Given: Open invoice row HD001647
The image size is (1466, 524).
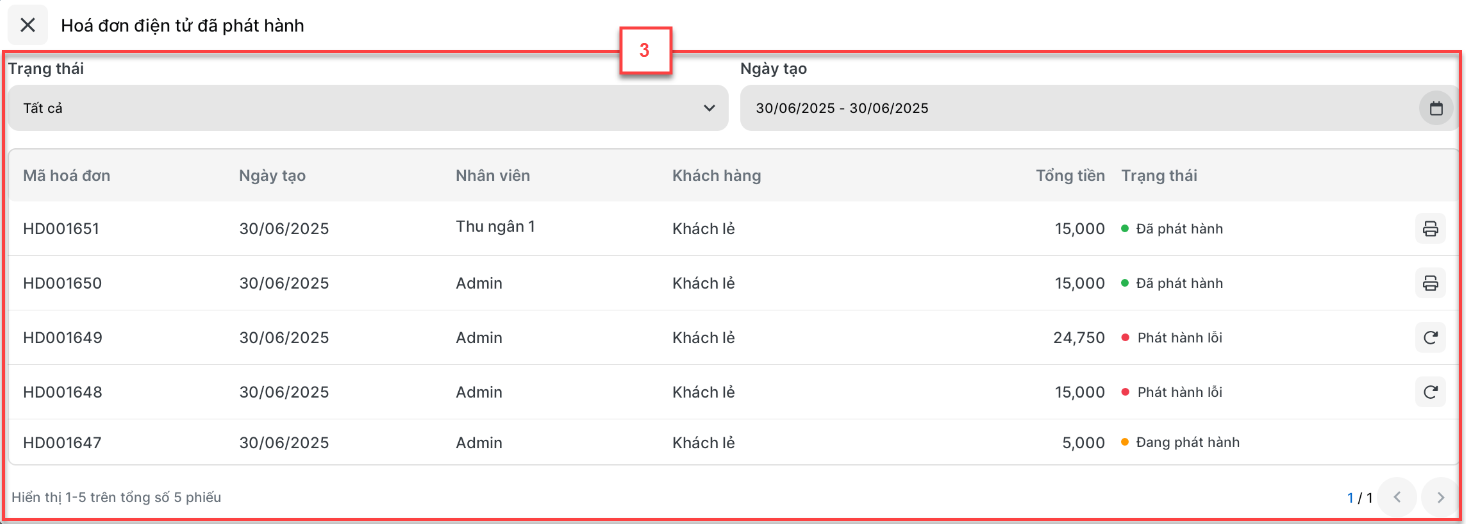Looking at the screenshot, I should pos(733,442).
